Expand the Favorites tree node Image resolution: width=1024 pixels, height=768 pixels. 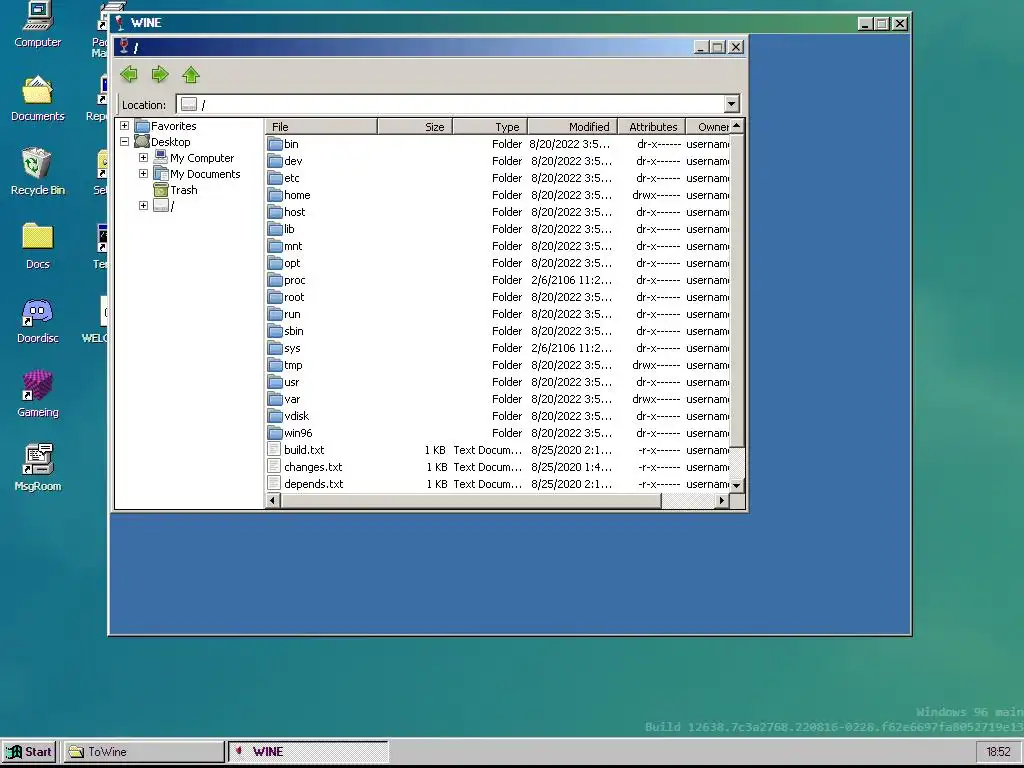tap(125, 125)
